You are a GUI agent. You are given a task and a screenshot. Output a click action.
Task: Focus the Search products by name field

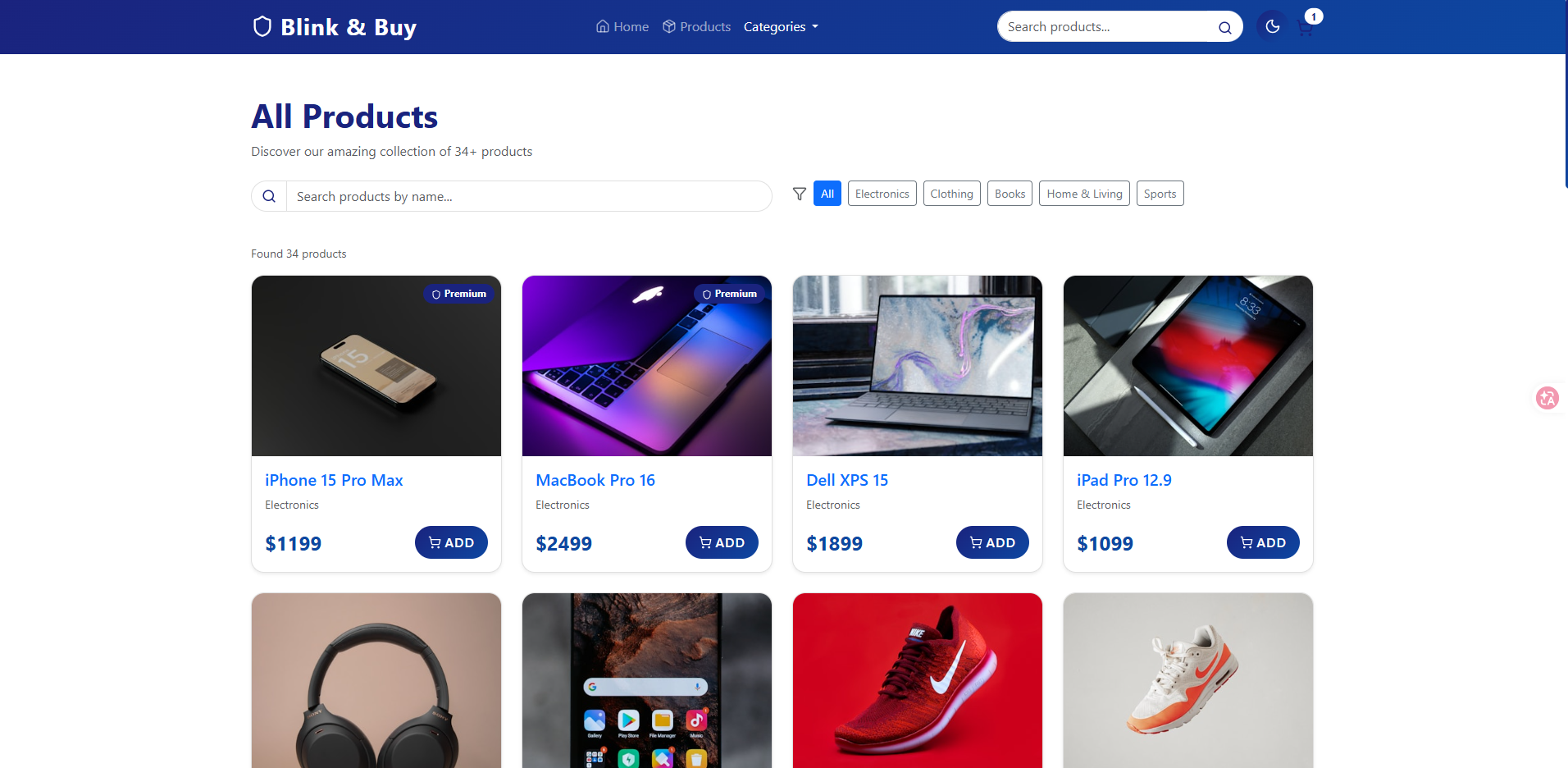click(529, 196)
